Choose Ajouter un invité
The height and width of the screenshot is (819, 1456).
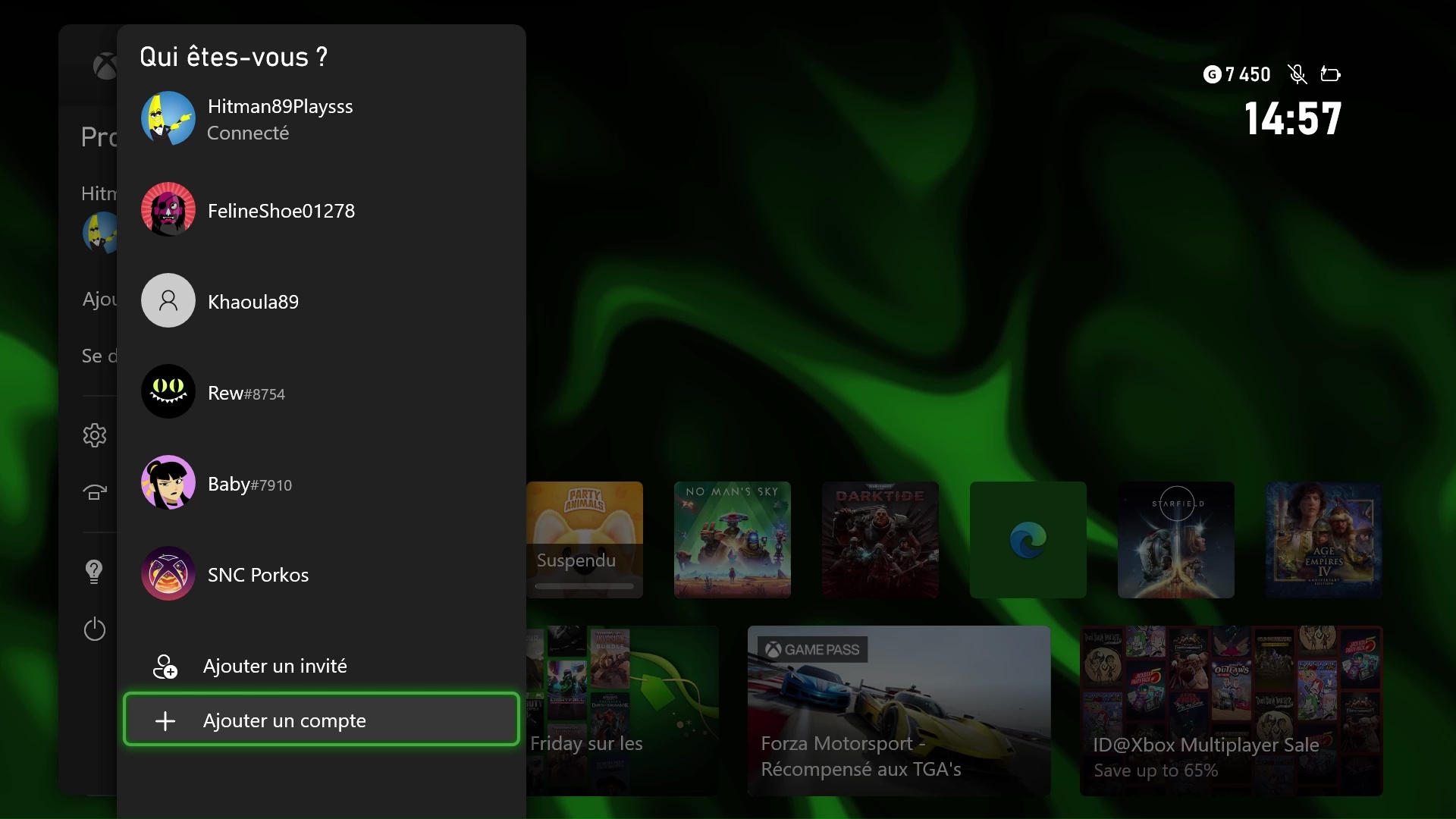322,666
